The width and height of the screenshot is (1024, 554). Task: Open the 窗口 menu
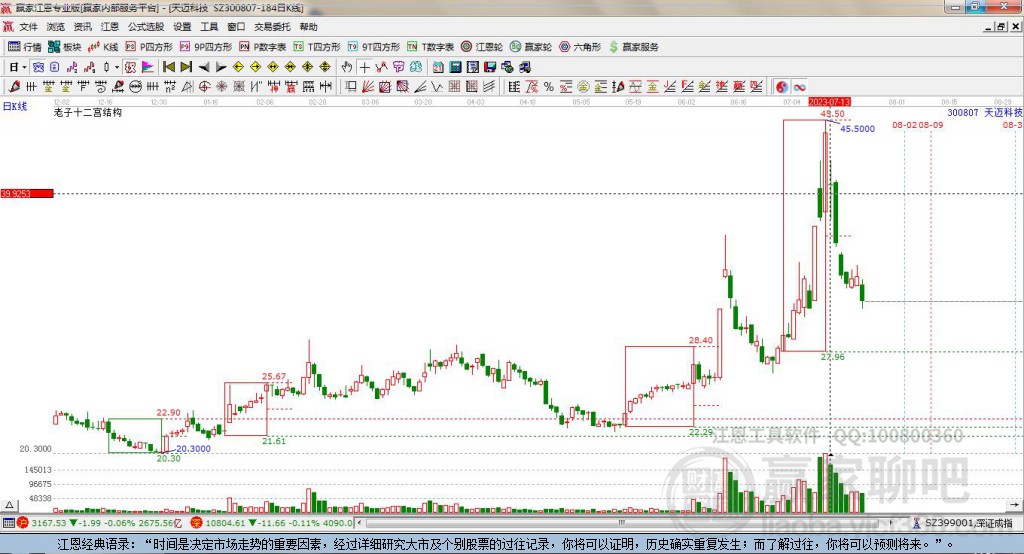[236, 27]
